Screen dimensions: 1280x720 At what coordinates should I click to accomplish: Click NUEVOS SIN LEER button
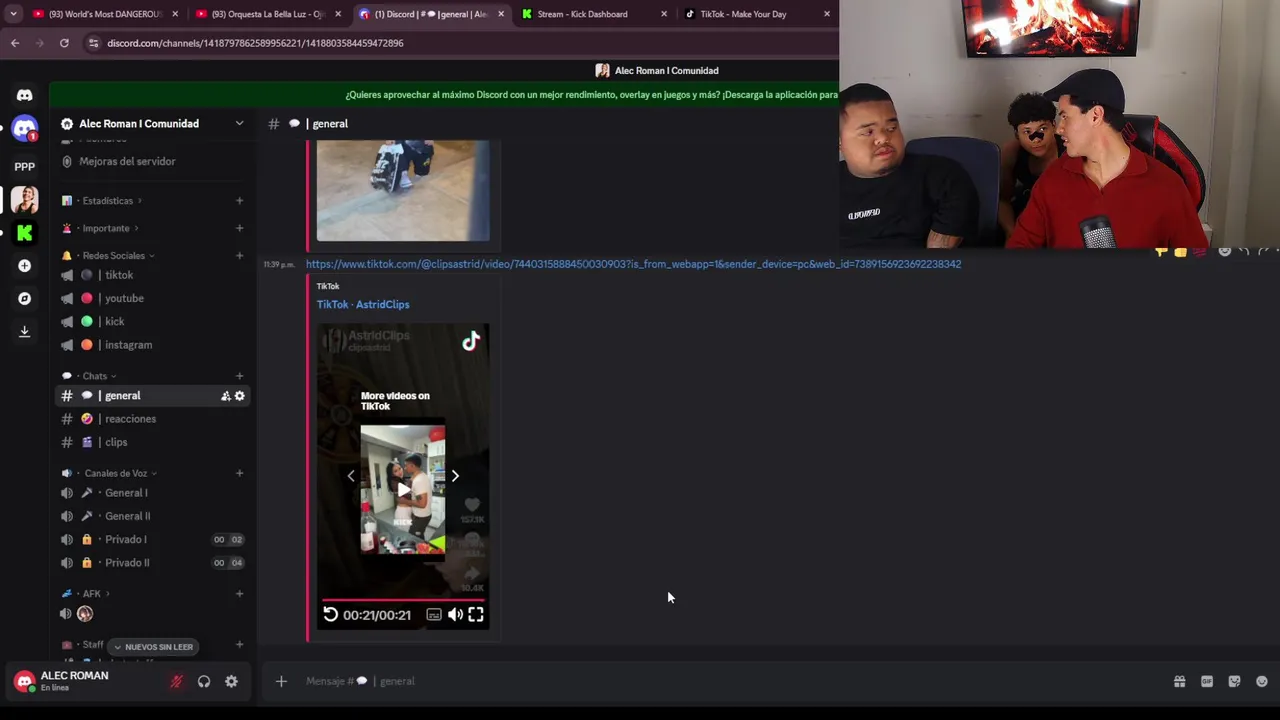tap(153, 647)
